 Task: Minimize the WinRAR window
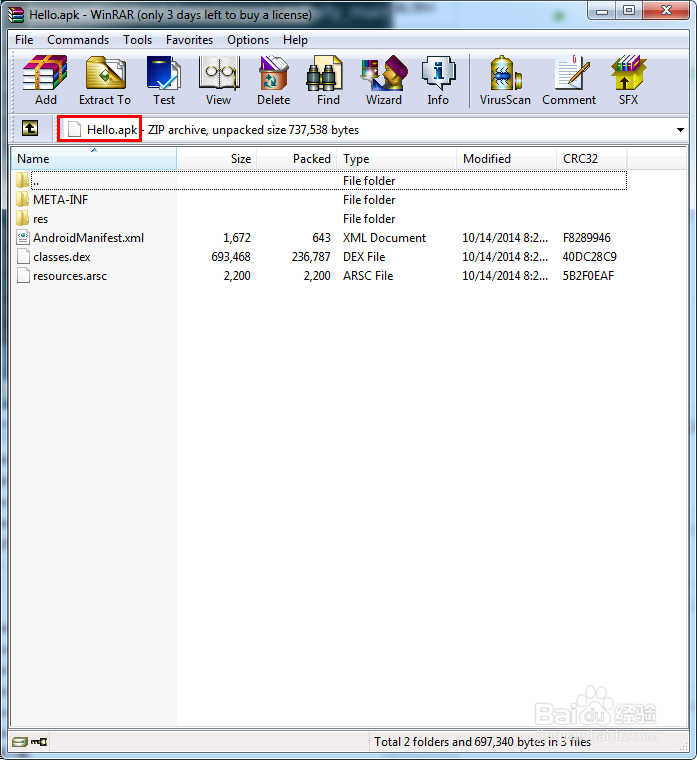click(602, 11)
